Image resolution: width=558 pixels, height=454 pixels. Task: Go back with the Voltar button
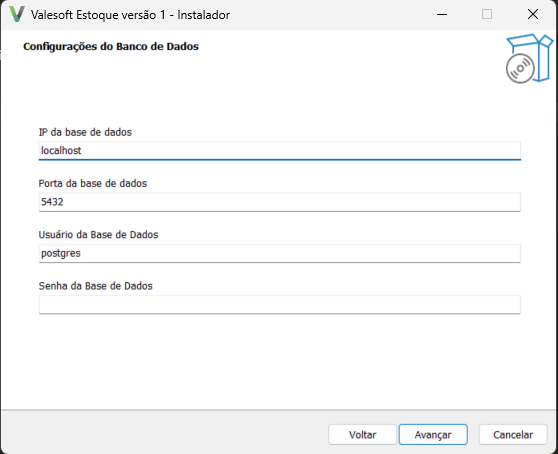tap(362, 434)
